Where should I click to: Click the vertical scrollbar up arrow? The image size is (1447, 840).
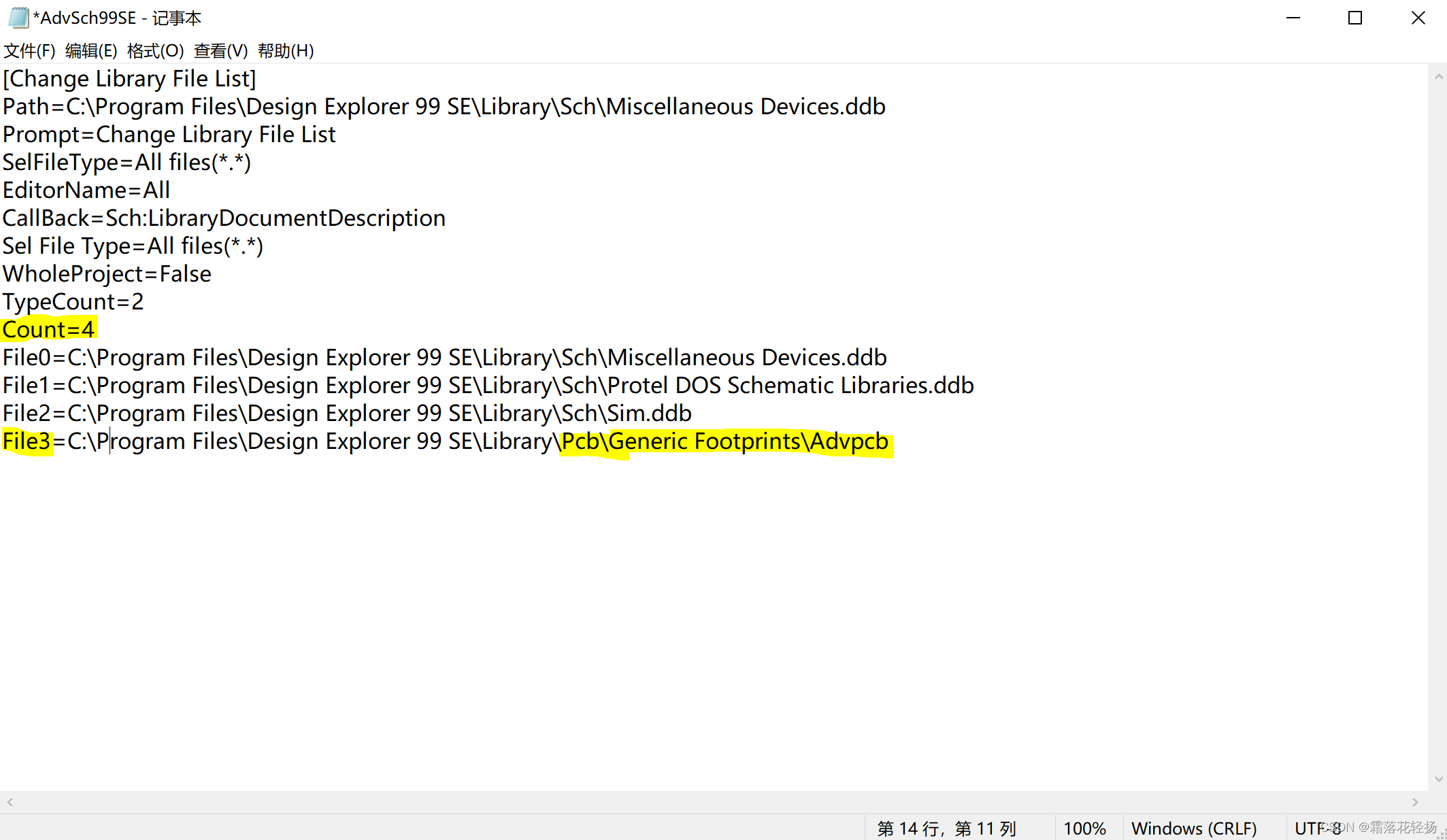(1438, 77)
